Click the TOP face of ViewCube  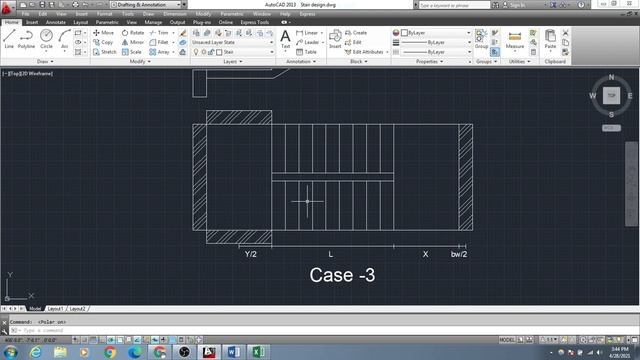611,96
